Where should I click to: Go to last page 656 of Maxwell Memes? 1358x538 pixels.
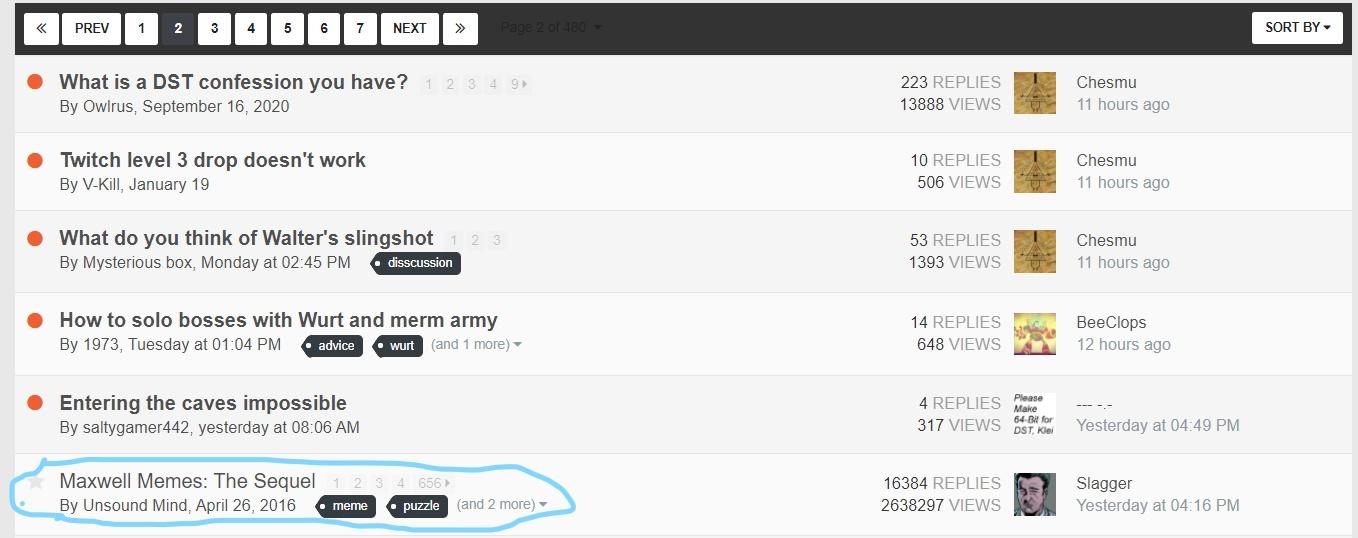[x=434, y=483]
